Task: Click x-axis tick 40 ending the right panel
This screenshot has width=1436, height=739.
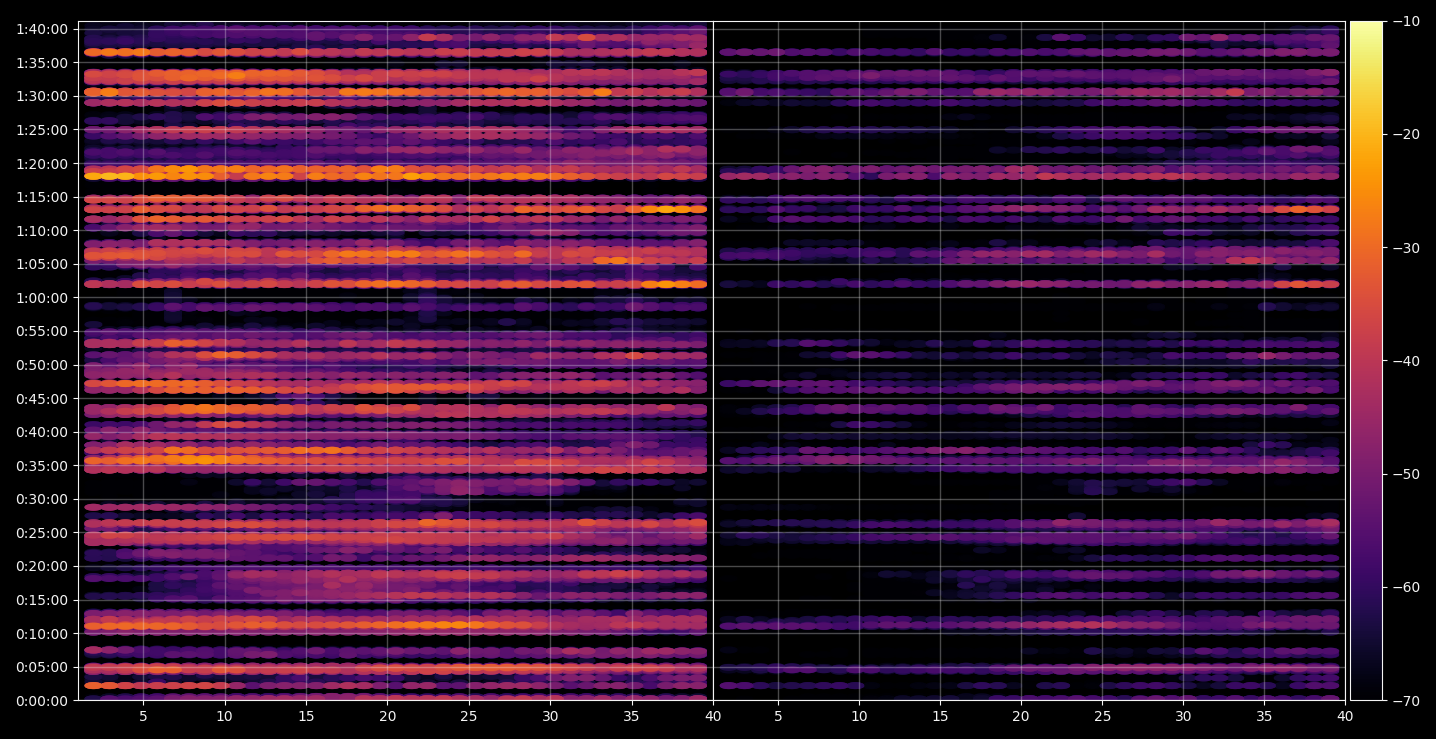Action: pyautogui.click(x=1345, y=717)
